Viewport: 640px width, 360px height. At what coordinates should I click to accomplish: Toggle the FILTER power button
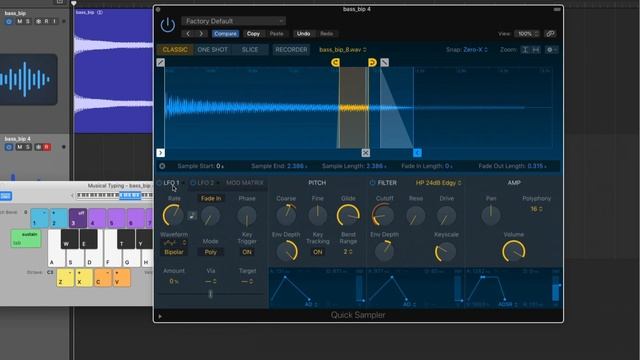(x=372, y=183)
